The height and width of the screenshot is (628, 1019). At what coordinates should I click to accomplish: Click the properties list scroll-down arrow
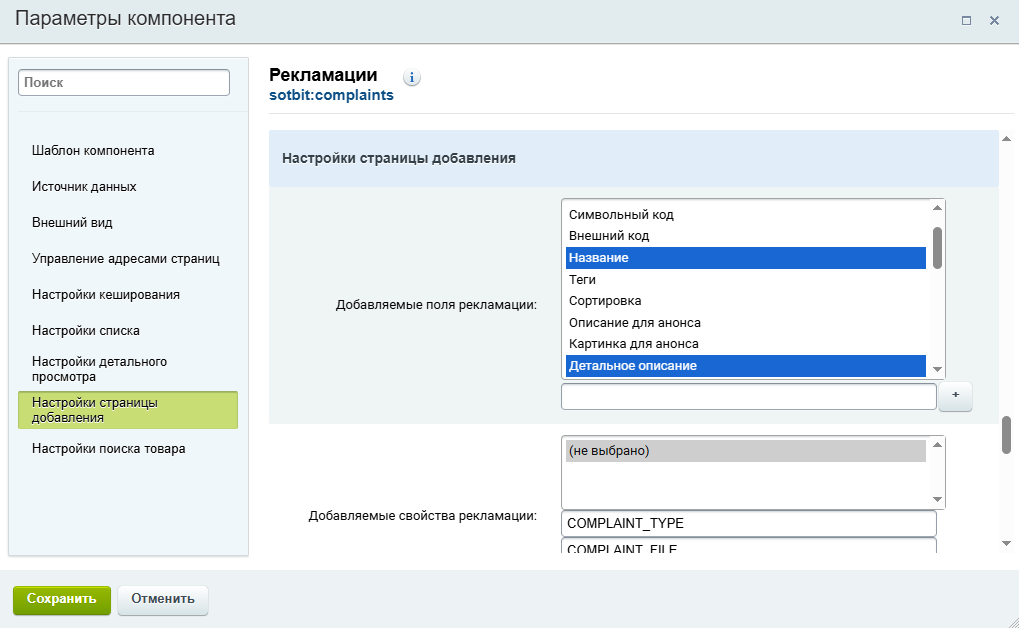coord(937,499)
